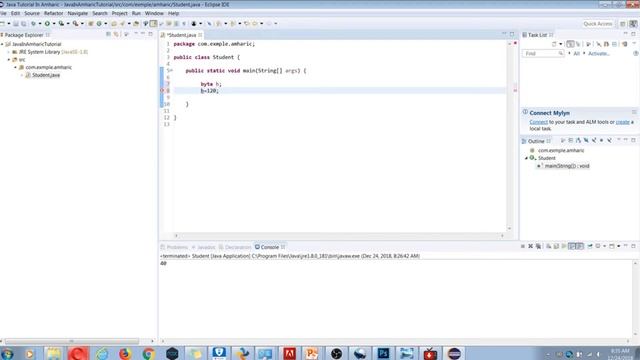
Task: Select Student.java in Package Explorer
Action: coord(46,75)
